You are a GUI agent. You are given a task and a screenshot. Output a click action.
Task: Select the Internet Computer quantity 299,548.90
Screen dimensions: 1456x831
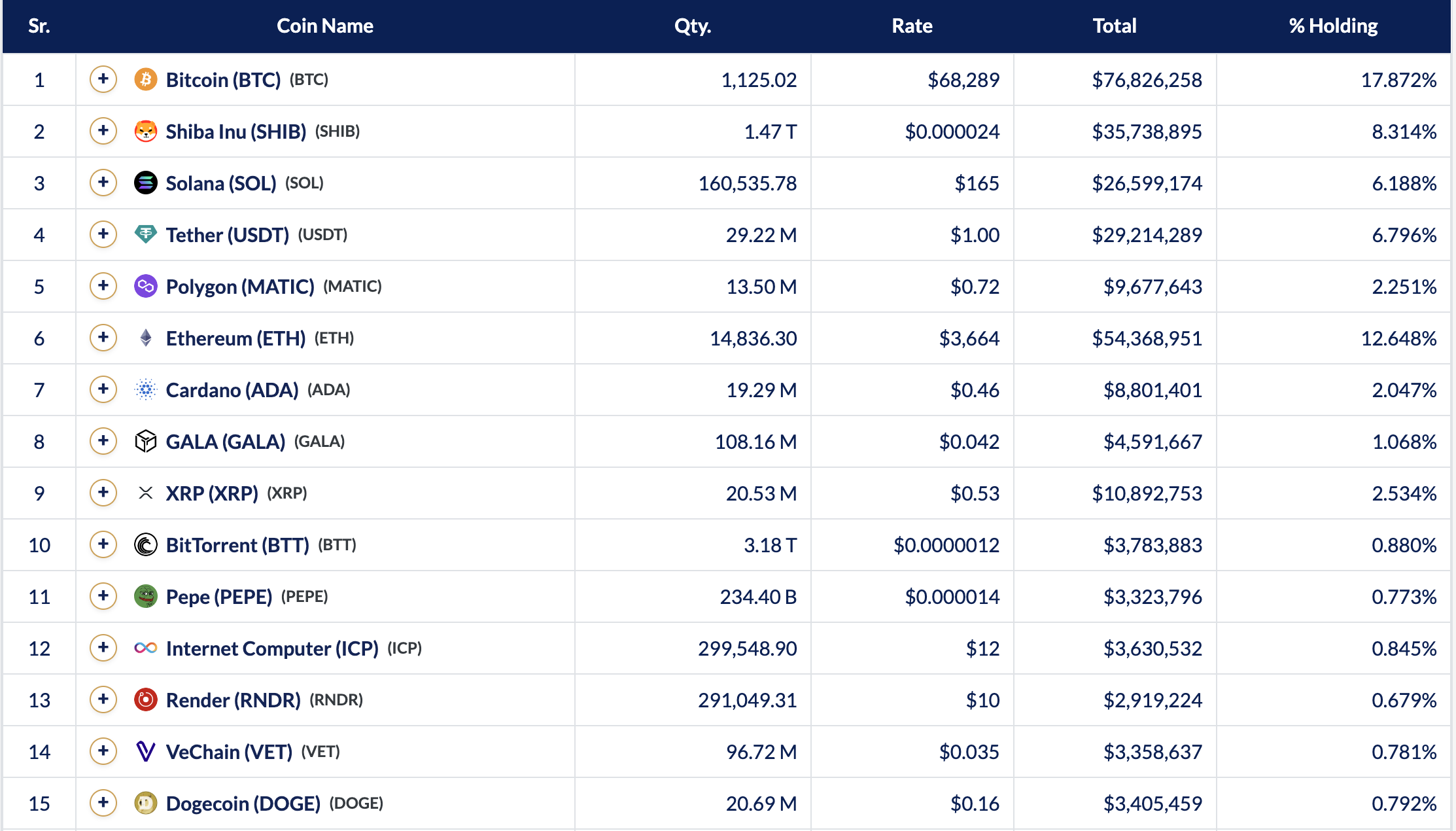tap(748, 648)
